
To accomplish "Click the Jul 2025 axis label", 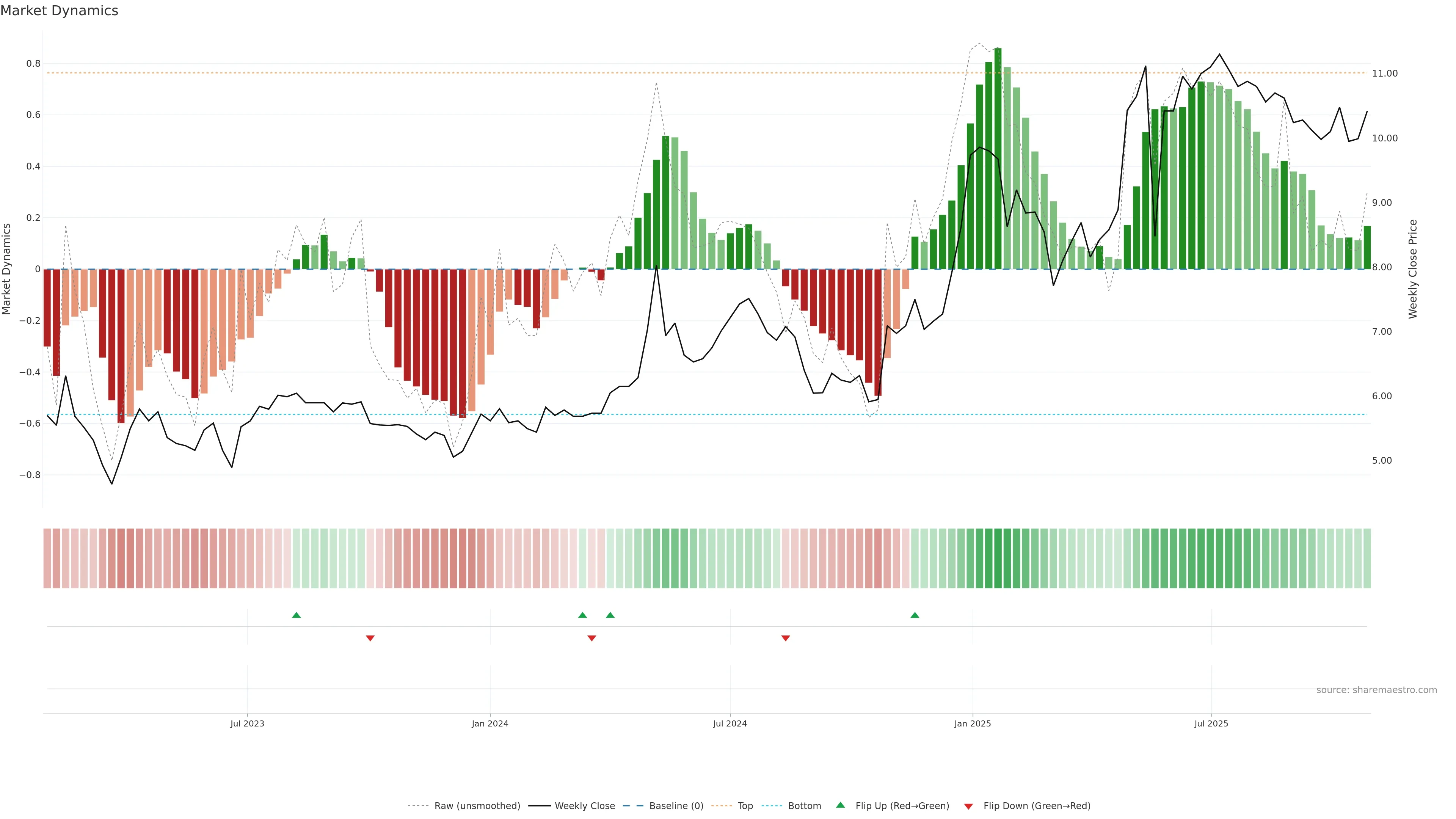I will pyautogui.click(x=1211, y=723).
